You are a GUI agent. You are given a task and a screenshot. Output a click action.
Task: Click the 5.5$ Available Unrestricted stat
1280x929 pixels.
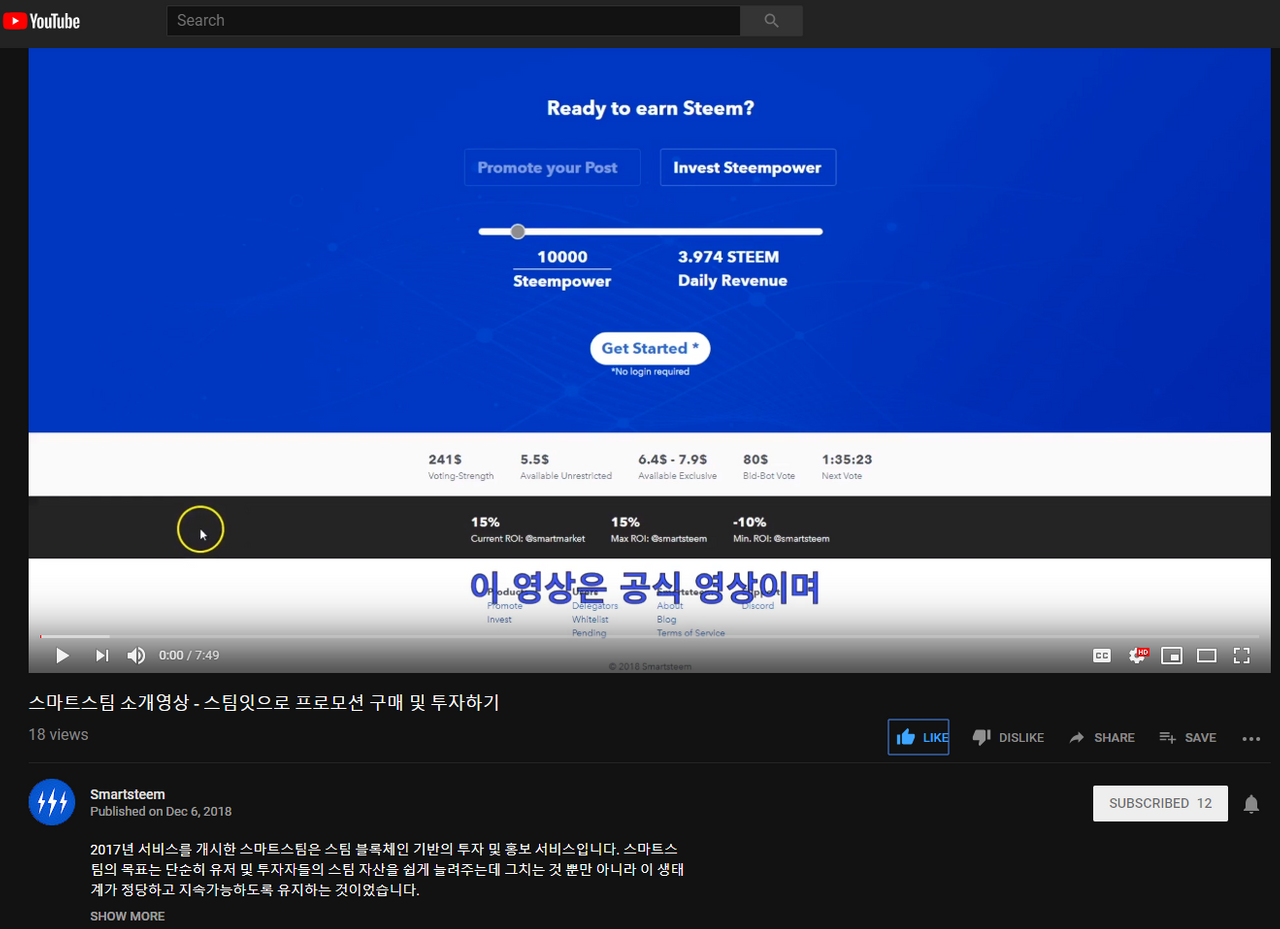(566, 466)
